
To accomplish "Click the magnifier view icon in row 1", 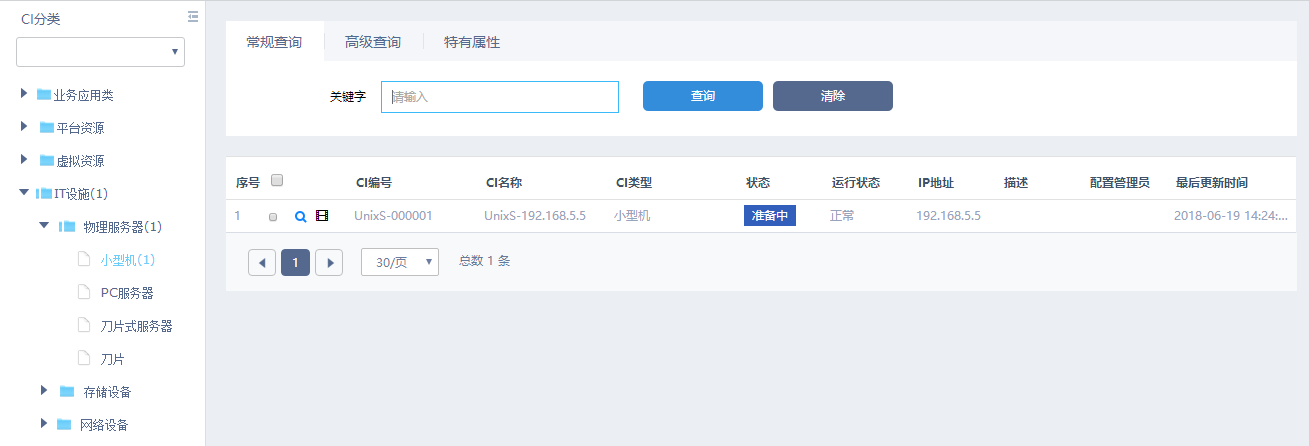I will pyautogui.click(x=300, y=216).
